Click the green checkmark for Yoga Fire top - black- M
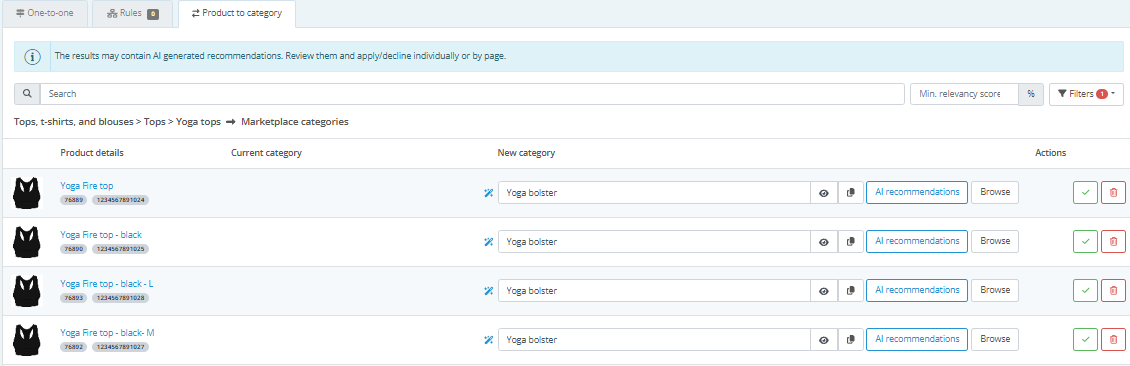The image size is (1130, 366). tap(1085, 339)
